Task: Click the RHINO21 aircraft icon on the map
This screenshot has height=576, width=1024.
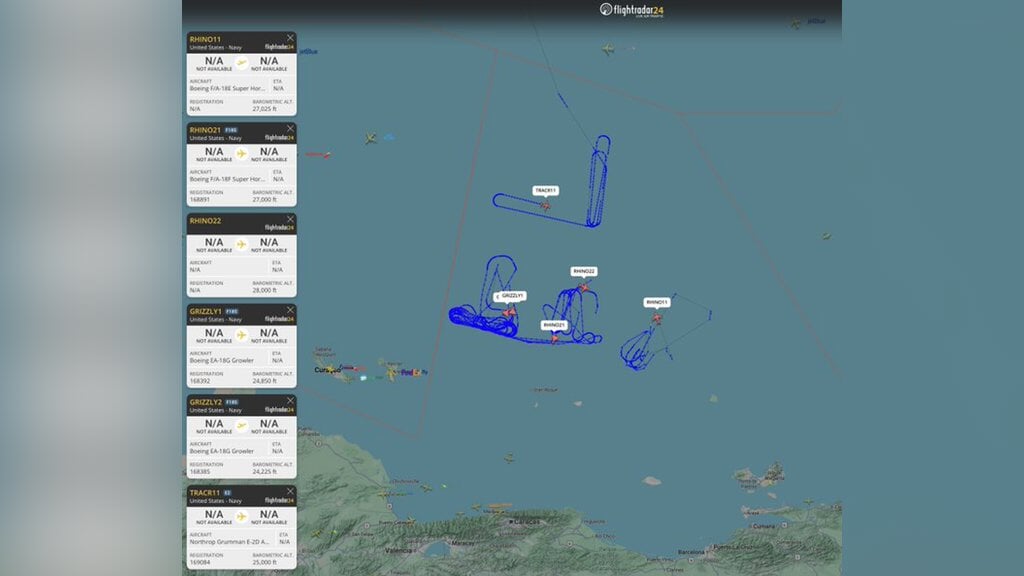Action: [x=555, y=338]
